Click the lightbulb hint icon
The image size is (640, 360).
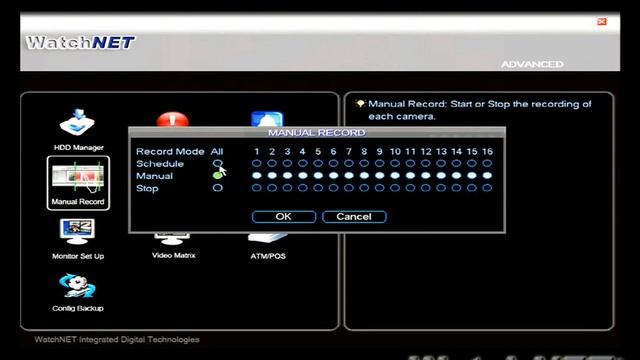tap(360, 104)
